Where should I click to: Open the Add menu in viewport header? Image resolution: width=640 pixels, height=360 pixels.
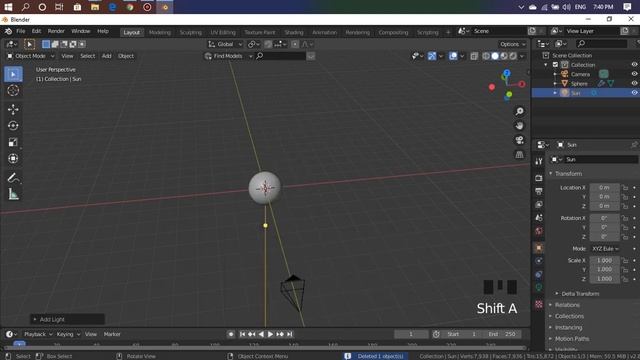pyautogui.click(x=107, y=56)
